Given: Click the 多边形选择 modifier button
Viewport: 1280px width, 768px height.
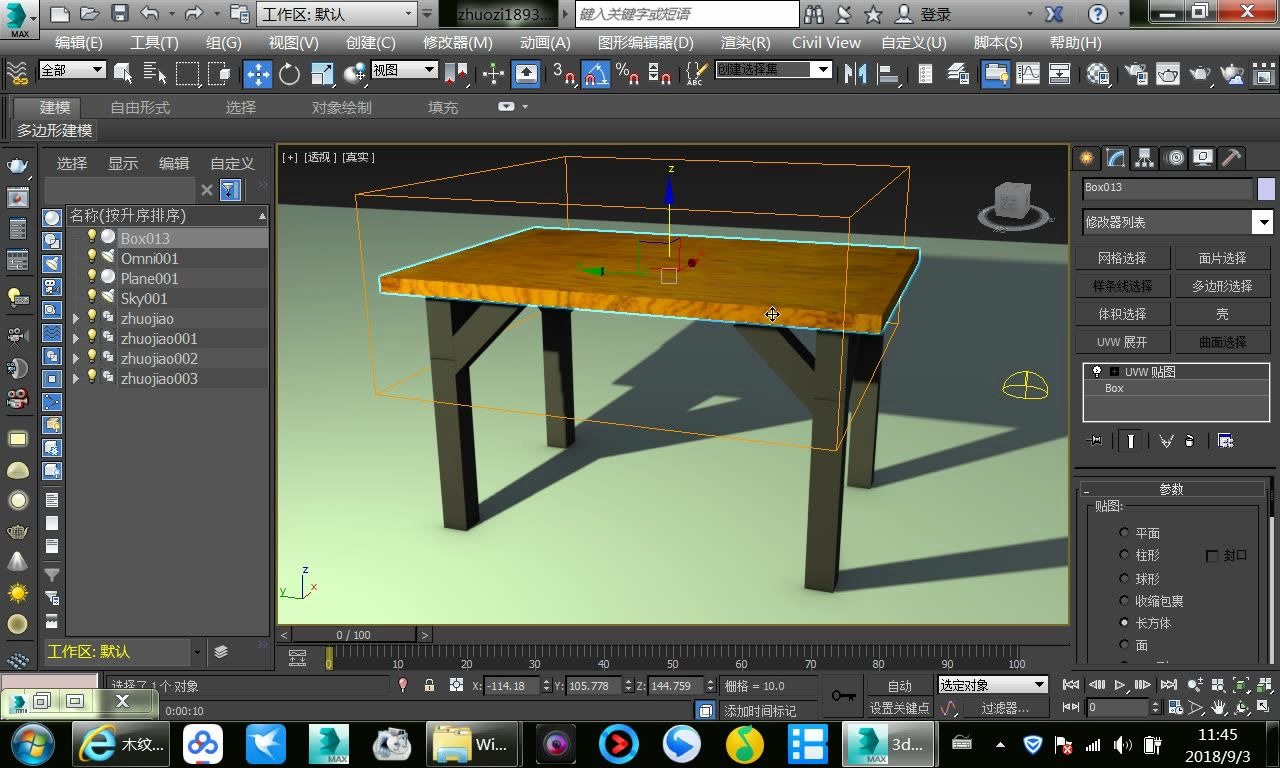Looking at the screenshot, I should [1222, 286].
